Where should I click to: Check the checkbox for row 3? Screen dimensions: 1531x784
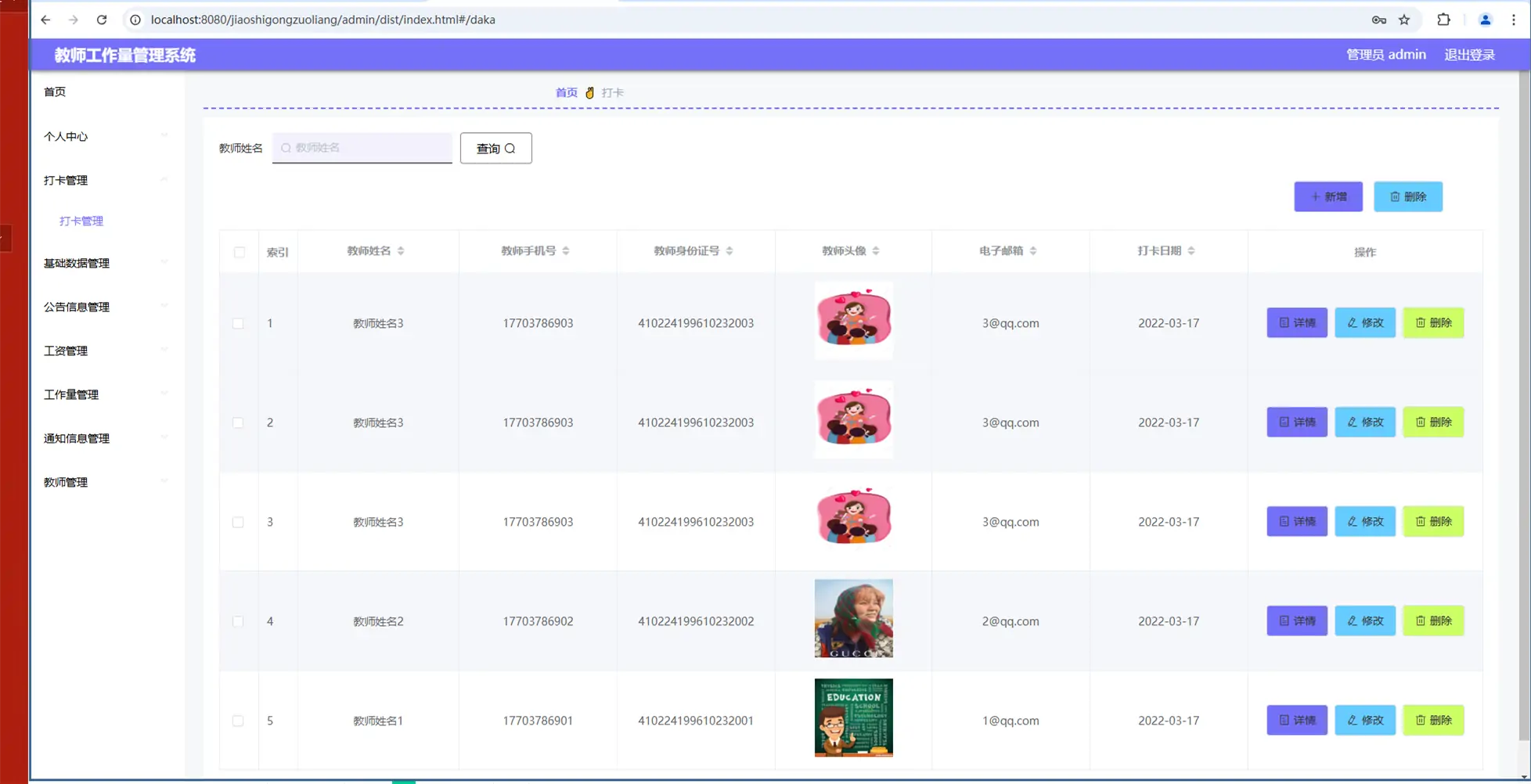pyautogui.click(x=238, y=522)
